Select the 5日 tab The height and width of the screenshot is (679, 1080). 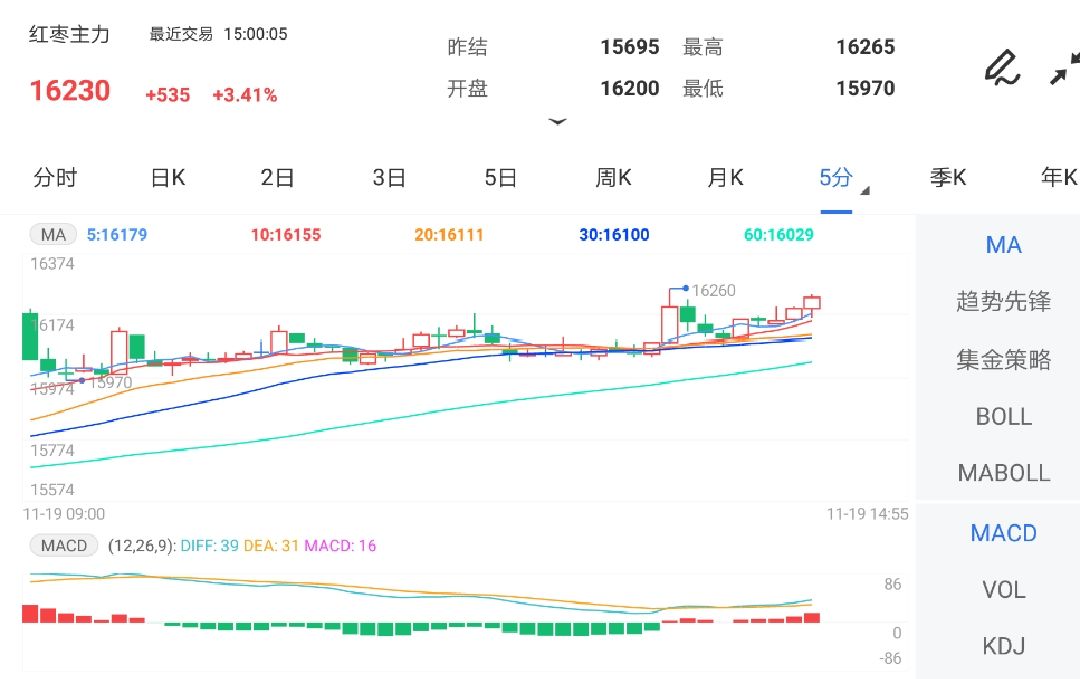[x=501, y=178]
